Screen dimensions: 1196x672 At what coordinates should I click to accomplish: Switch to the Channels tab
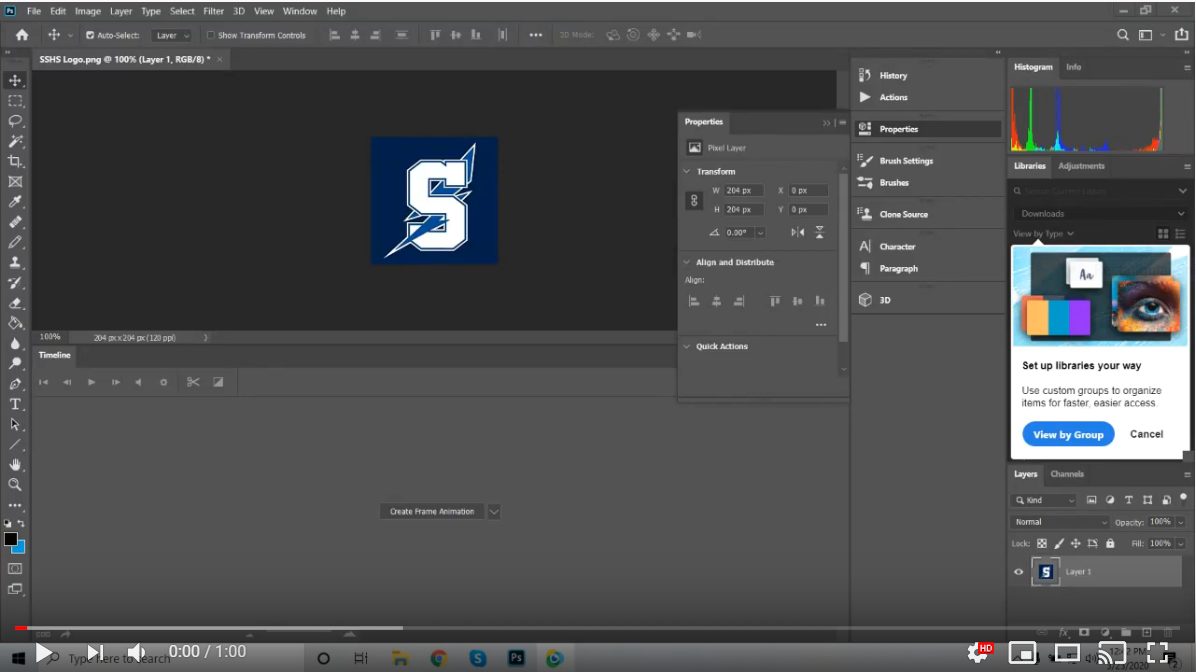click(1066, 474)
